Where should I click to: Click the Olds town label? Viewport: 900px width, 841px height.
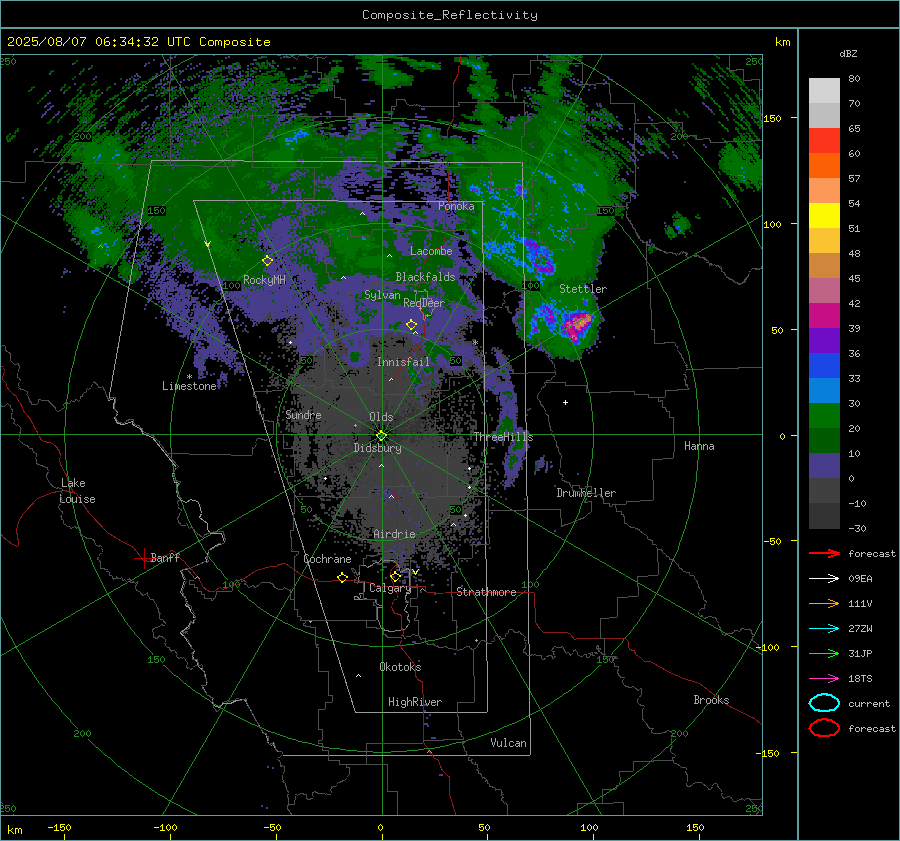pyautogui.click(x=381, y=417)
